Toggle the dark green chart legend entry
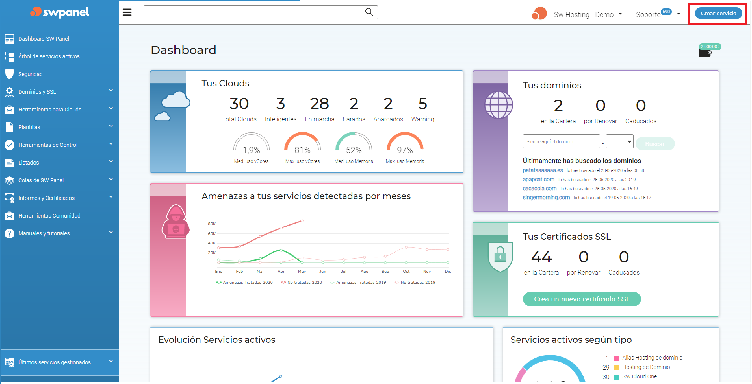 click(x=244, y=283)
